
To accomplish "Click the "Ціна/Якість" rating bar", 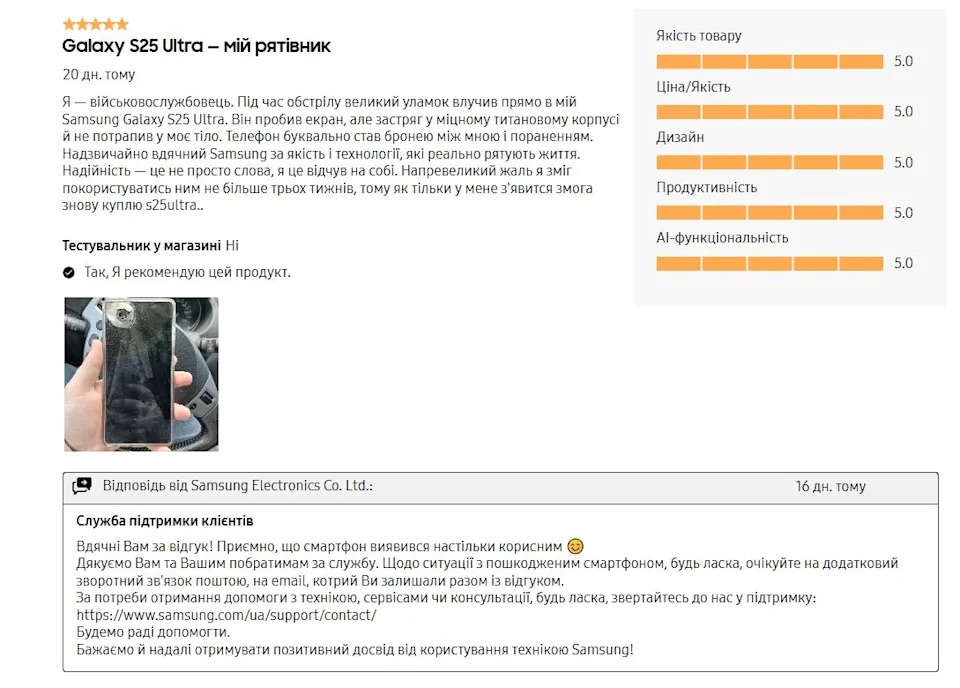I will click(769, 111).
